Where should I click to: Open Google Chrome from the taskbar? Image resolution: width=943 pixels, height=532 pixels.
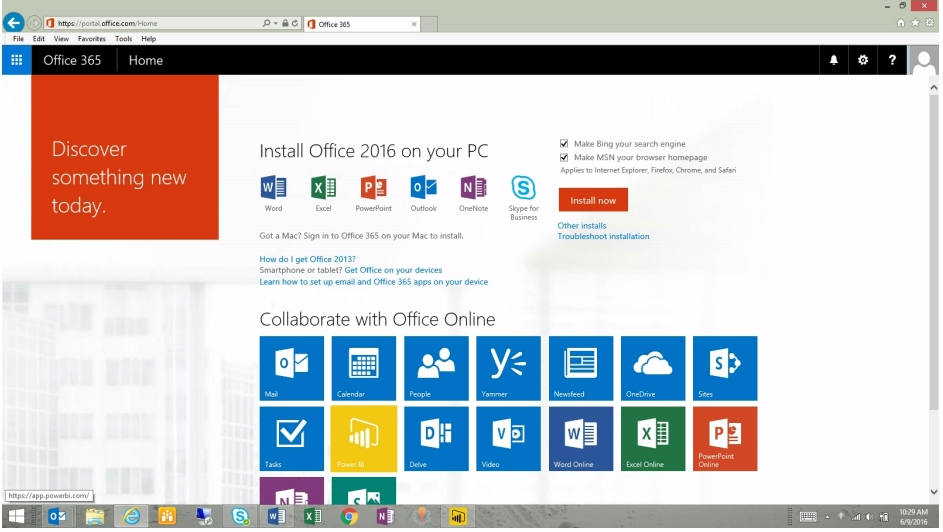tap(349, 516)
